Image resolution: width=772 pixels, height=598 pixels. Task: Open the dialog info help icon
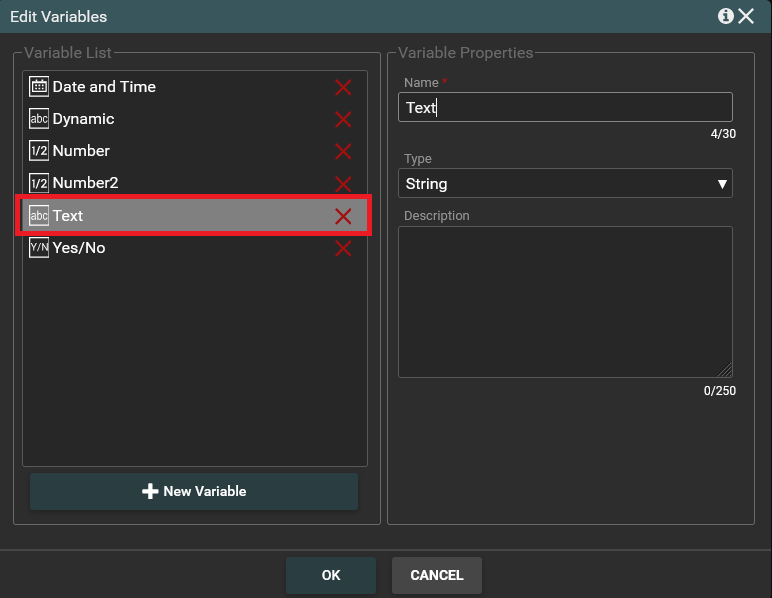click(725, 16)
